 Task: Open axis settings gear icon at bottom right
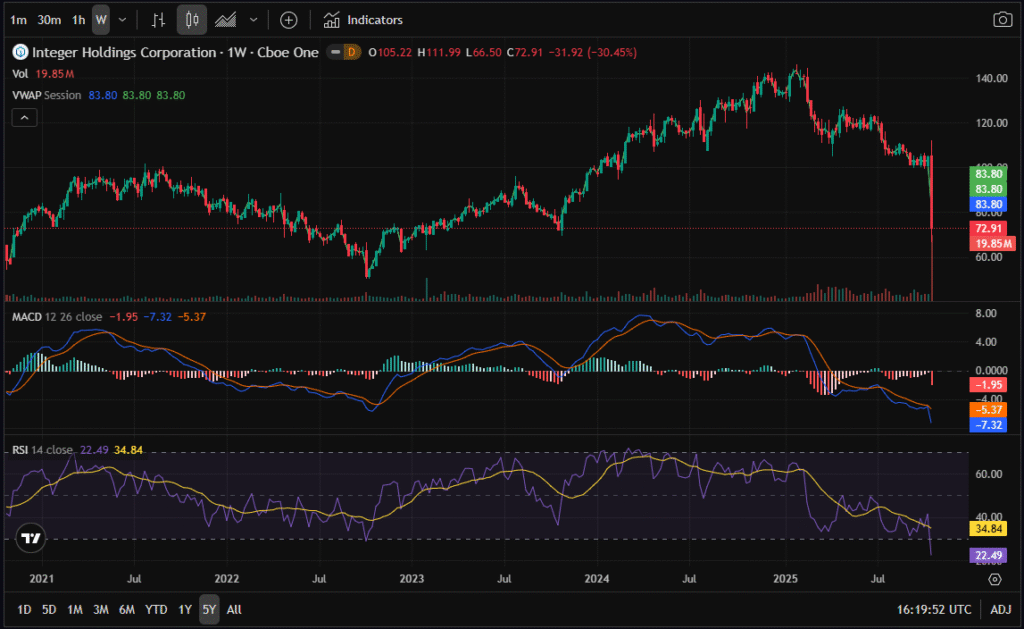(994, 578)
